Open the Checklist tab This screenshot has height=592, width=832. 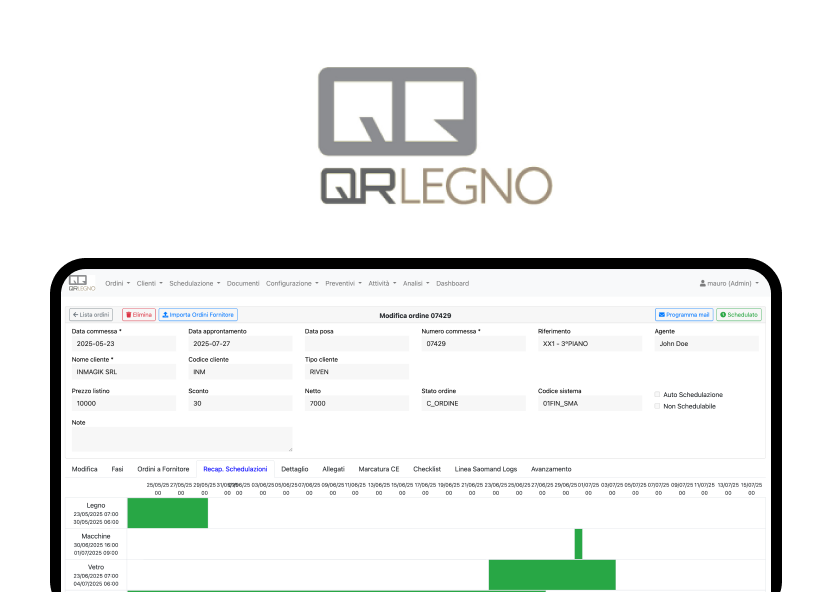[x=427, y=468]
